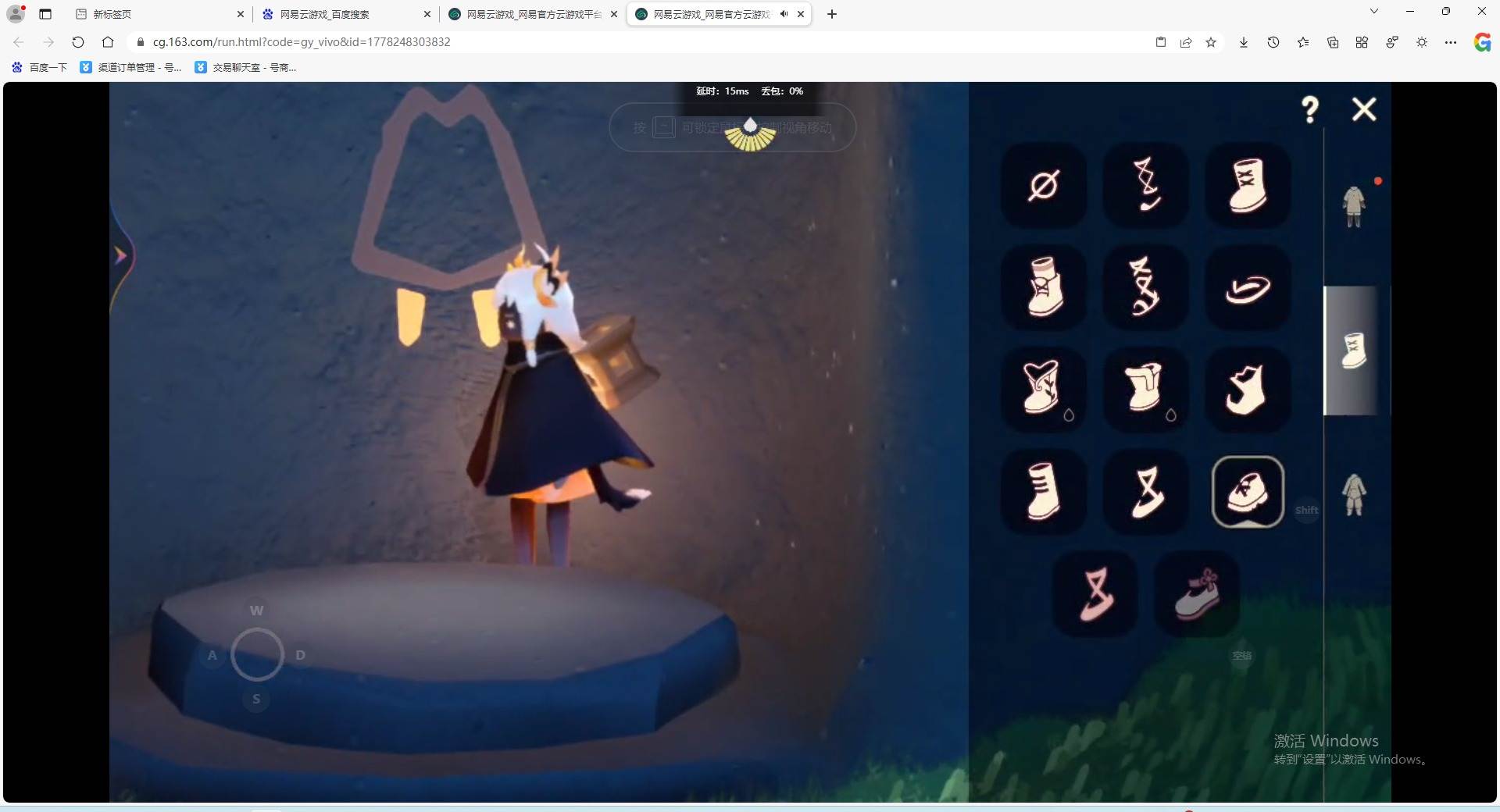Bookmark this page with the star icon
1500x812 pixels.
tap(1211, 42)
